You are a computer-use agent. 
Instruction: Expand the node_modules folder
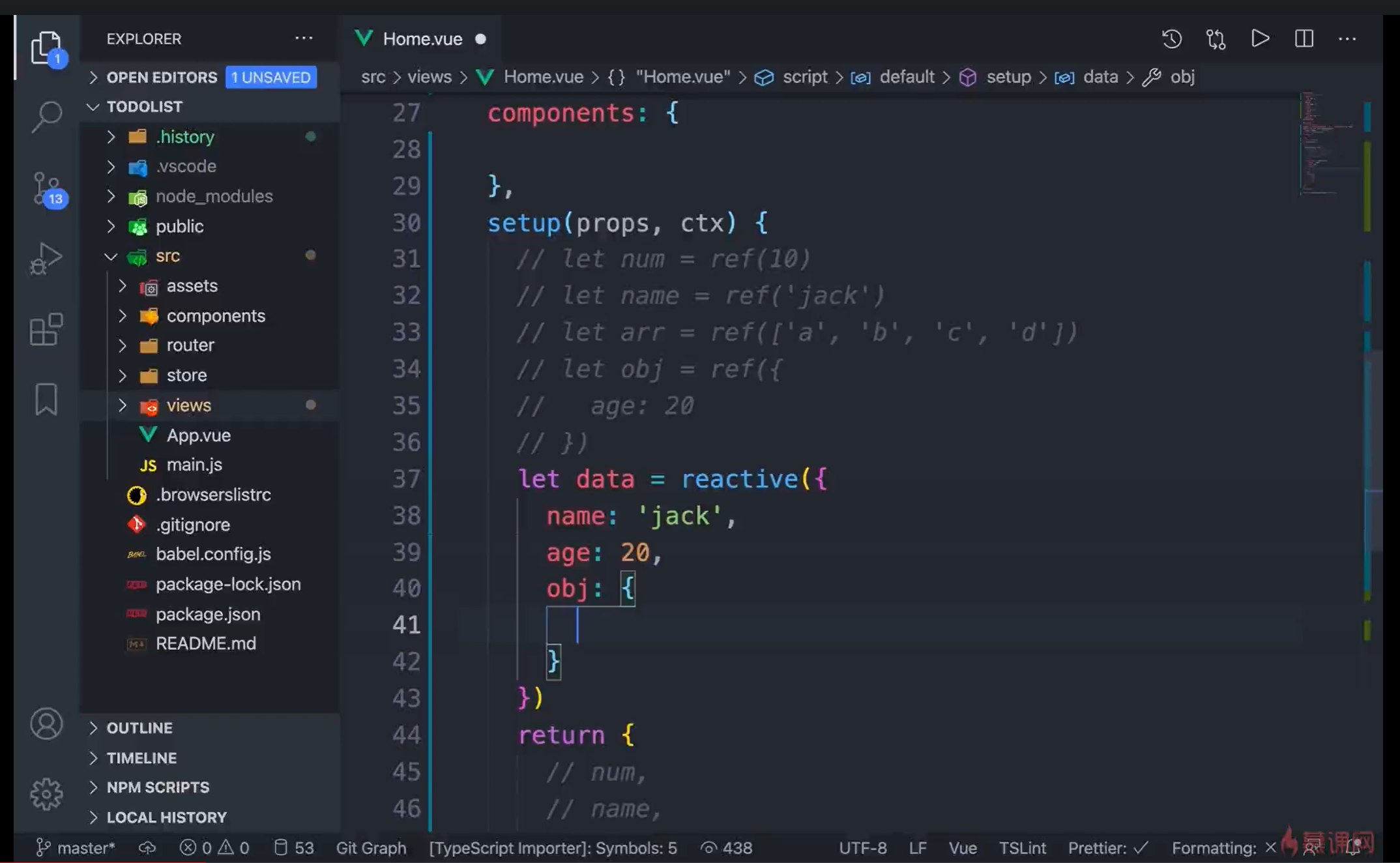tap(214, 196)
